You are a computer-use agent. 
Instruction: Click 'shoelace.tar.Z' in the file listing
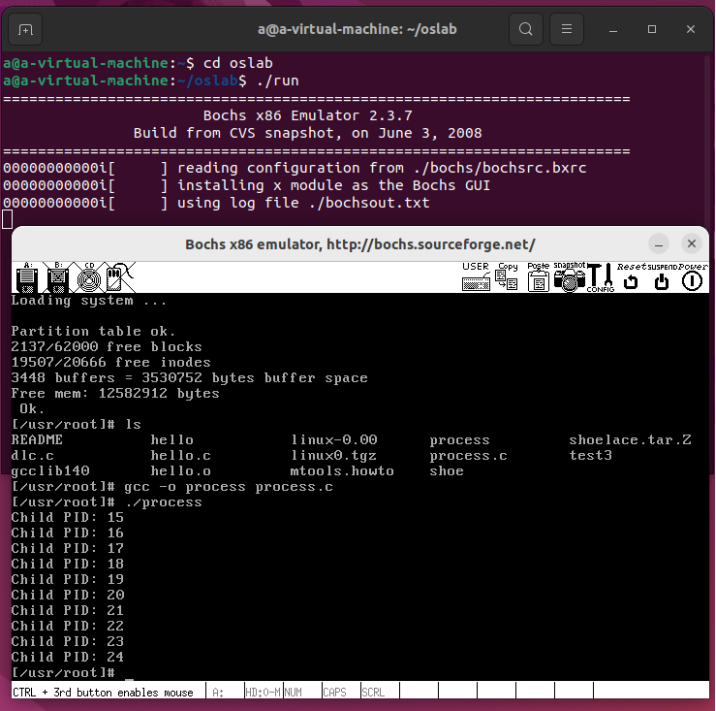630,440
